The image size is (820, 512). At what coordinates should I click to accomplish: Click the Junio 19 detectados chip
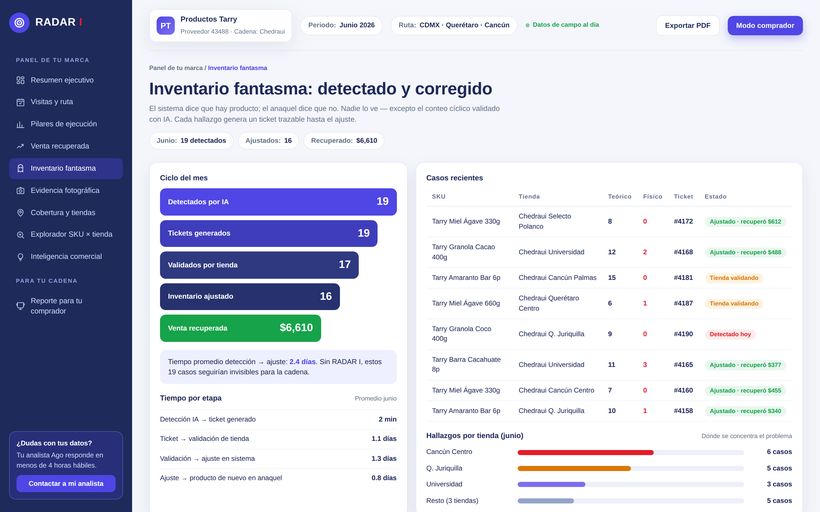[x=191, y=141]
